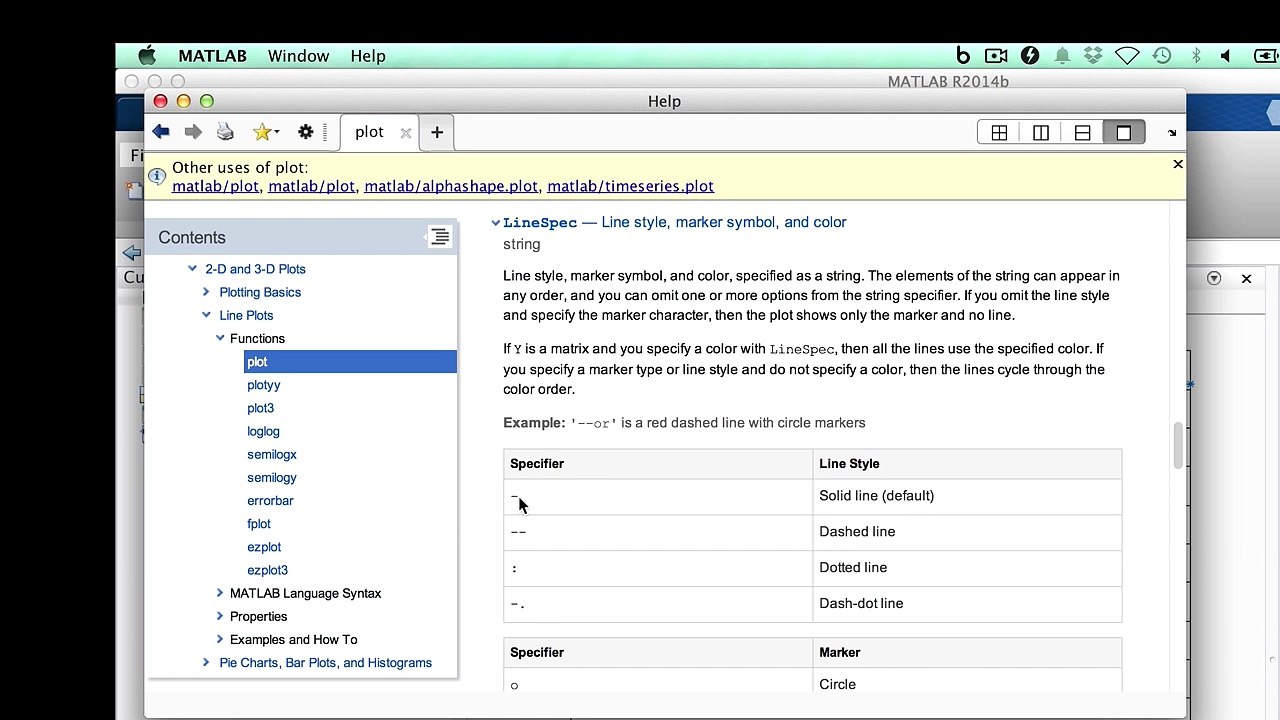Open loglog function page

[263, 431]
